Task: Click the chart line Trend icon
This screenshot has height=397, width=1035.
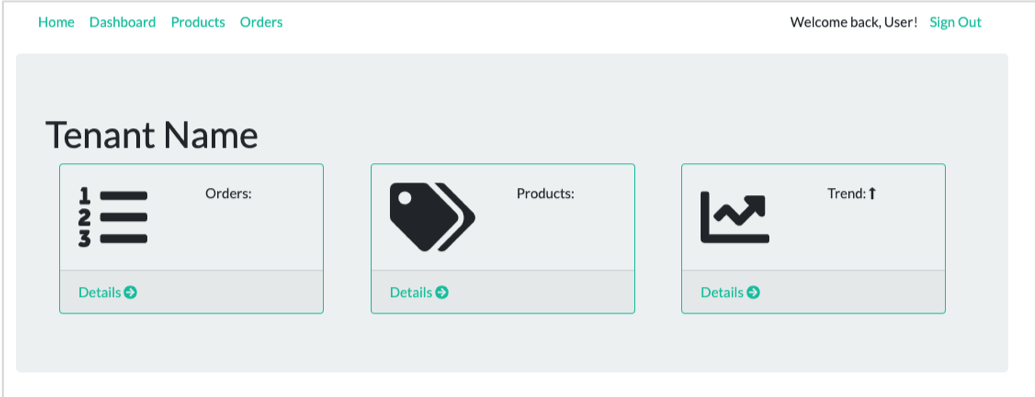Action: pyautogui.click(x=735, y=218)
